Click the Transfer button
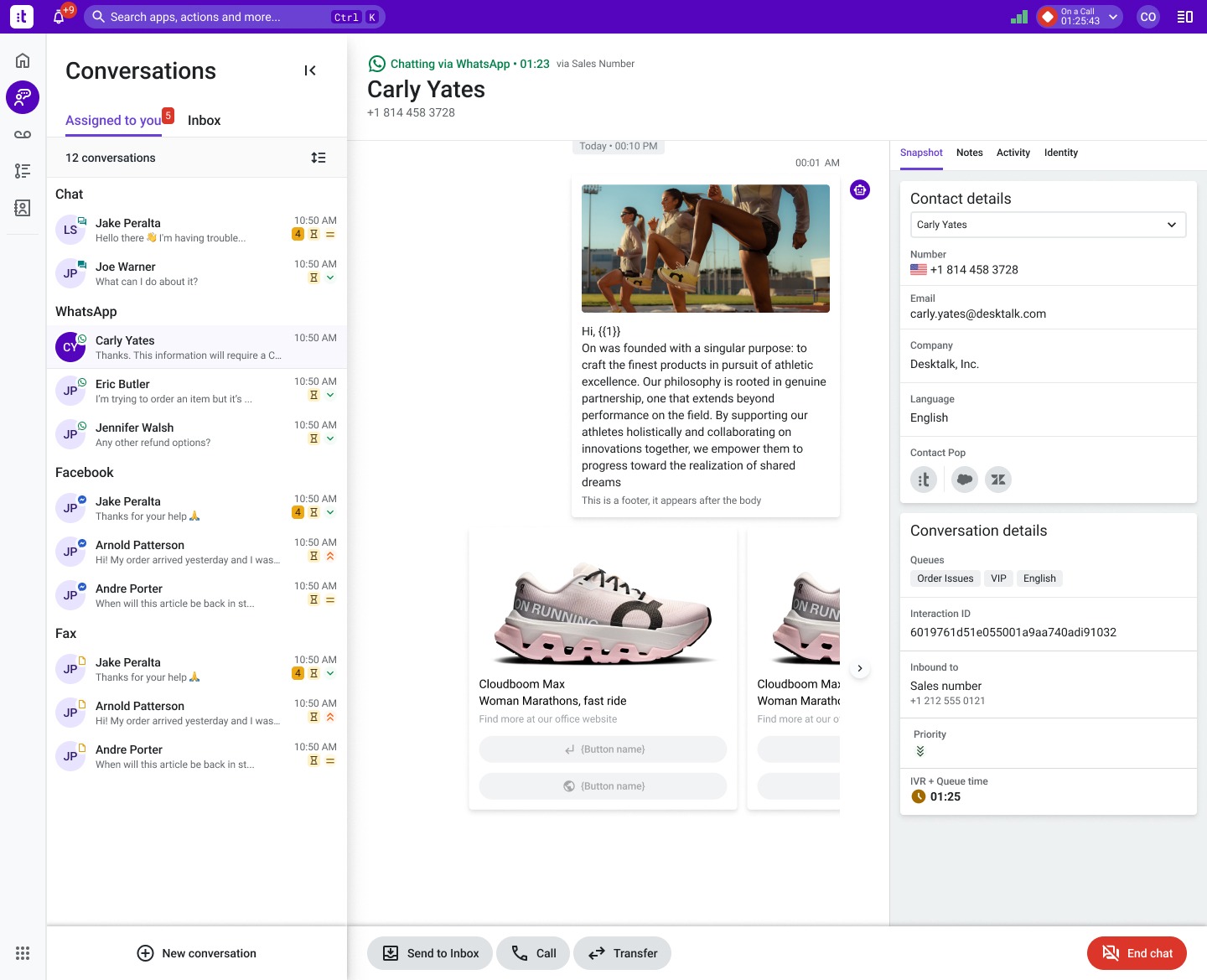Image resolution: width=1207 pixels, height=980 pixels. click(622, 953)
